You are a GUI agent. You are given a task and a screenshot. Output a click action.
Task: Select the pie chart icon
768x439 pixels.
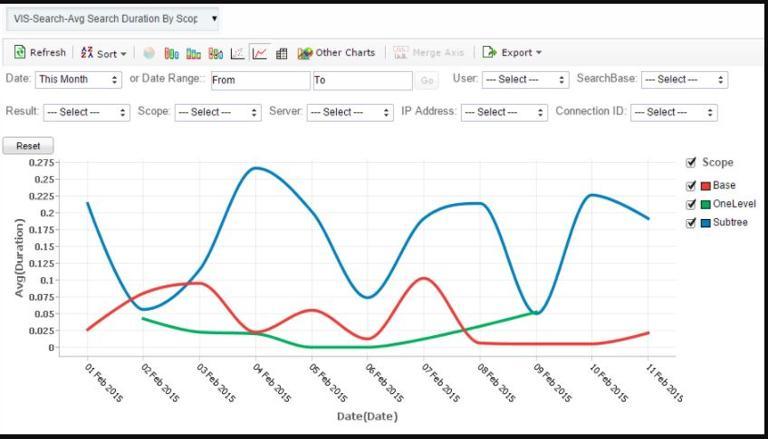point(149,53)
